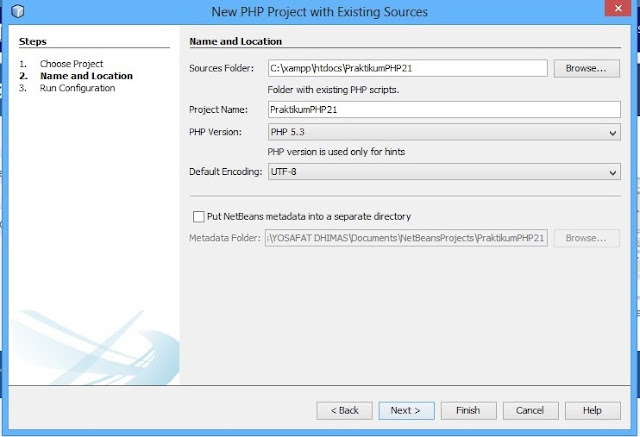Click the Project Name label

coord(218,110)
